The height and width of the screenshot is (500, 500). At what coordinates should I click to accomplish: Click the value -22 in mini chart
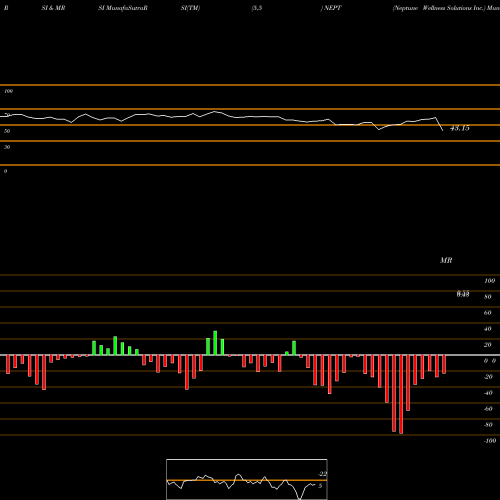(x=322, y=474)
